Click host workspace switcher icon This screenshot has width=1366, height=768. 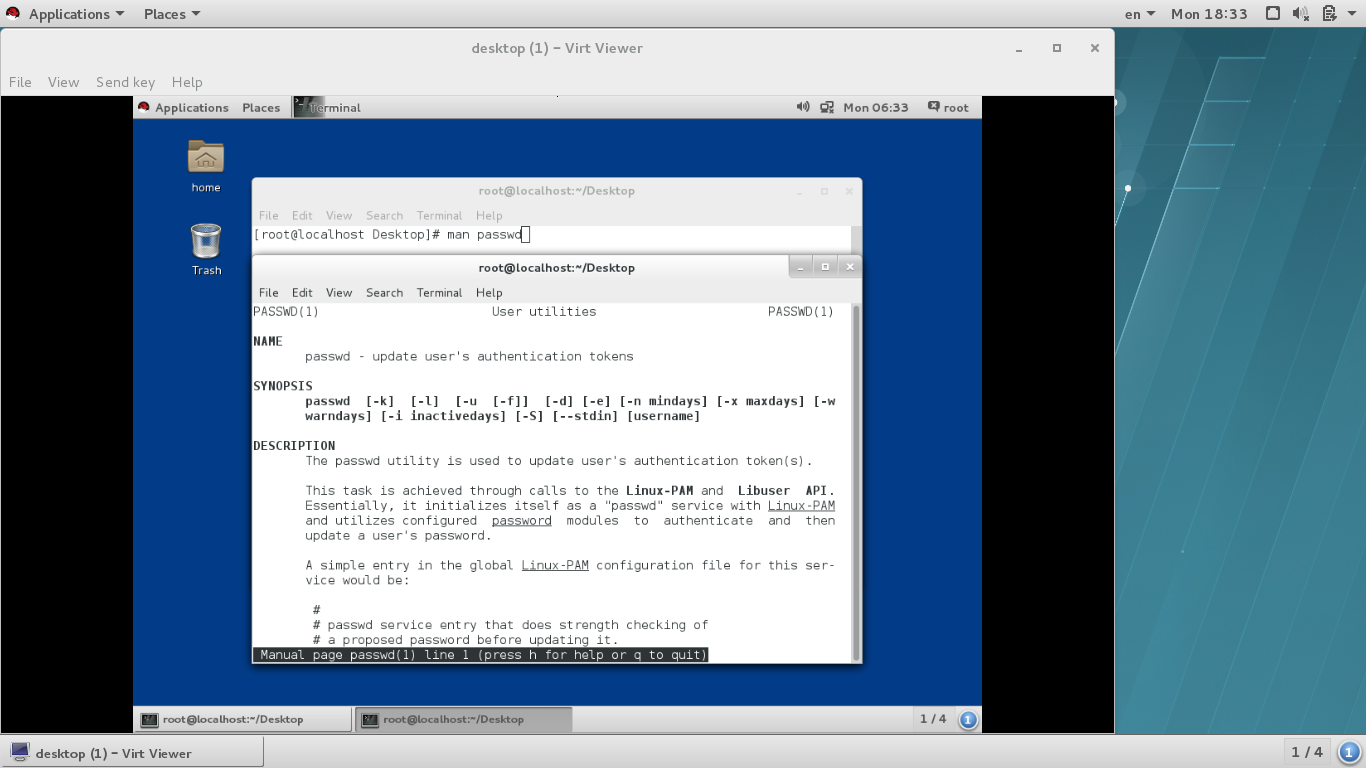[x=1349, y=752]
